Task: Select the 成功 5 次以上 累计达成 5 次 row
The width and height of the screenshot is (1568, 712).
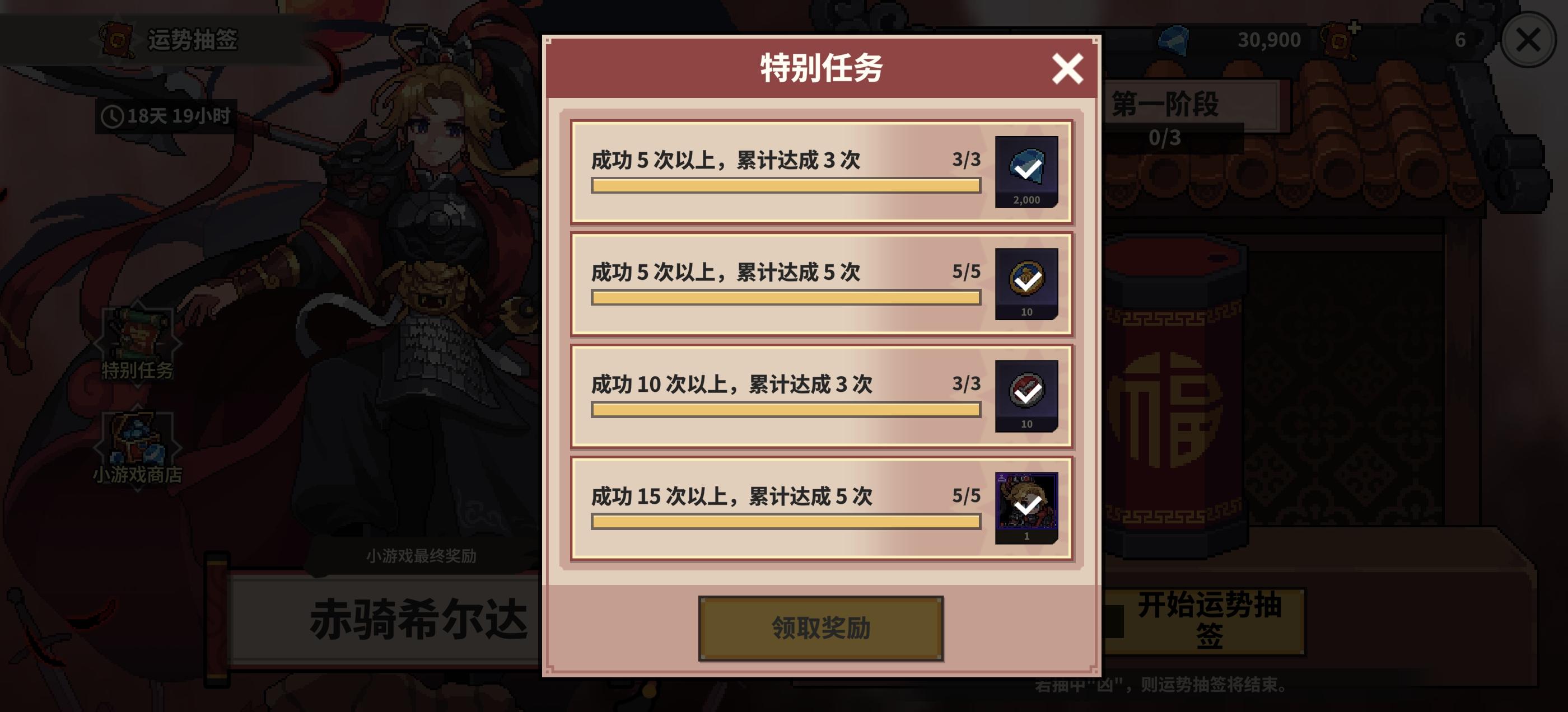Action: (x=821, y=284)
